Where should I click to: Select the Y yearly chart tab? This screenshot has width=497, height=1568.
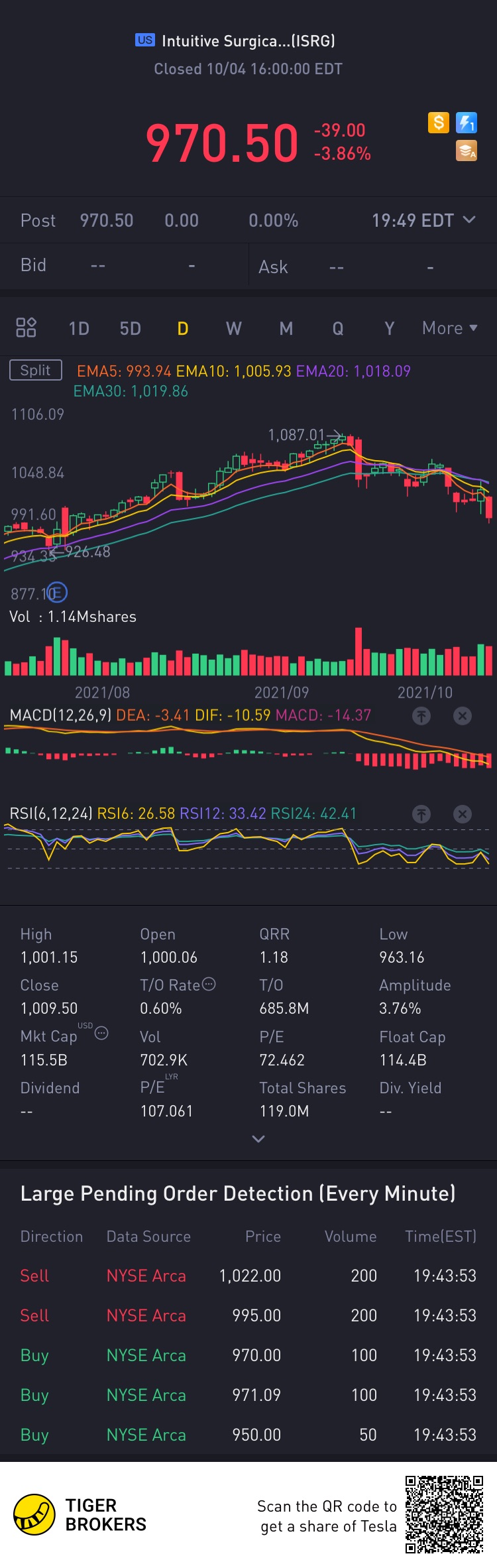(x=390, y=329)
